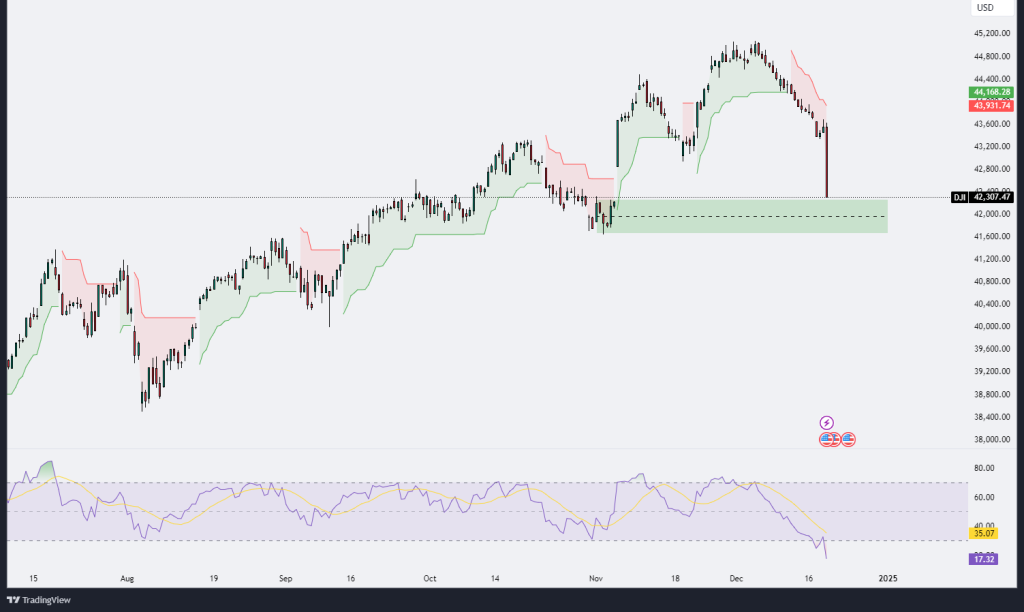The image size is (1024, 612).
Task: Click the 43,600.00 price scale label
Action: click(x=992, y=124)
